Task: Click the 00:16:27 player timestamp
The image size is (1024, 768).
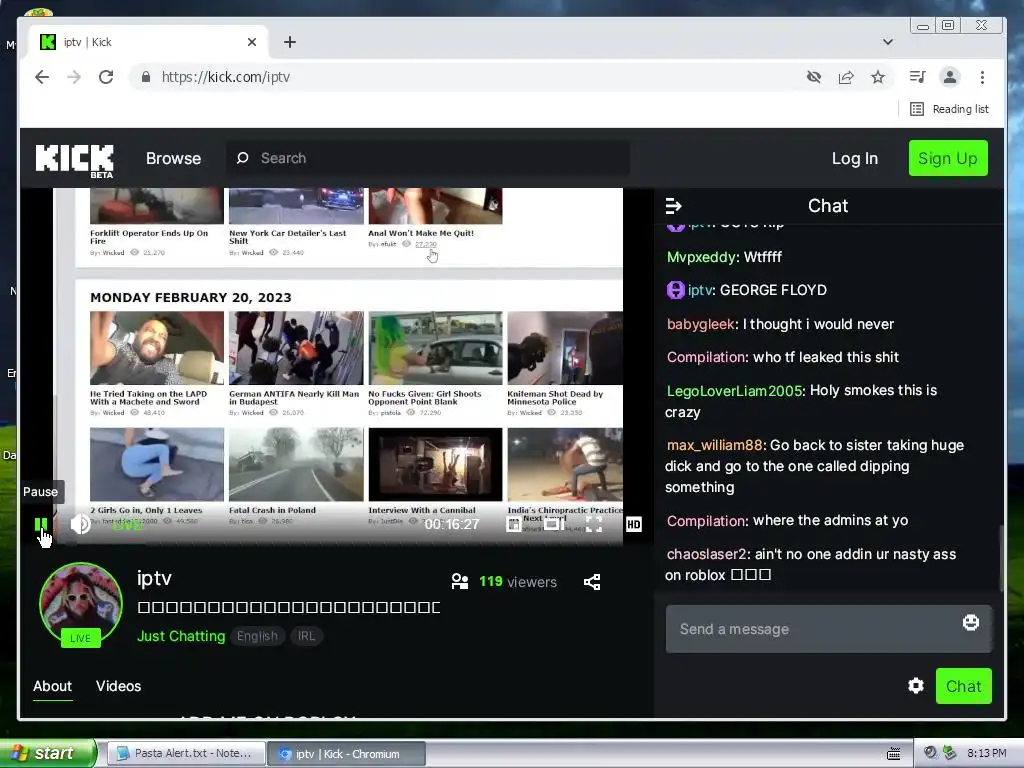Action: [452, 524]
